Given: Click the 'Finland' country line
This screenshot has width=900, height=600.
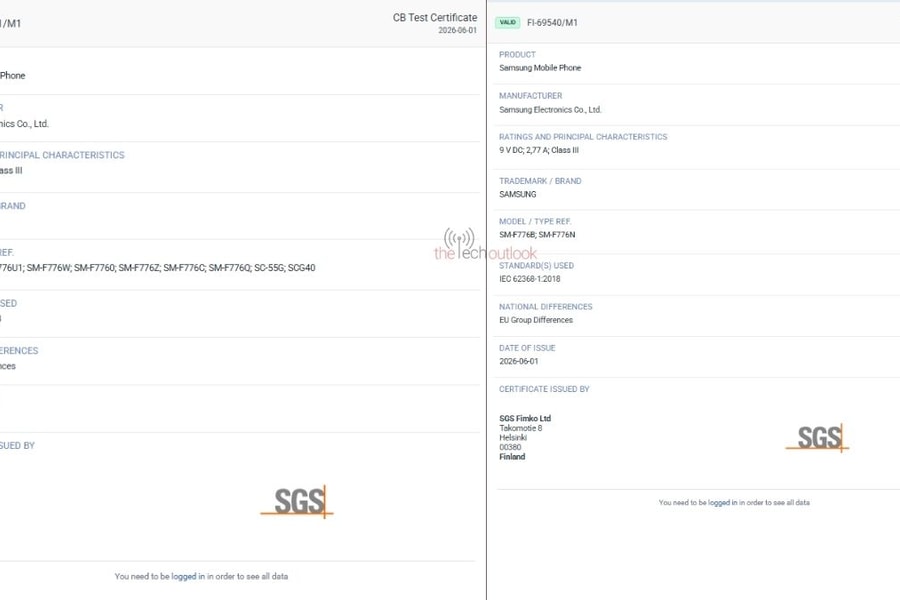Looking at the screenshot, I should pyautogui.click(x=512, y=457).
